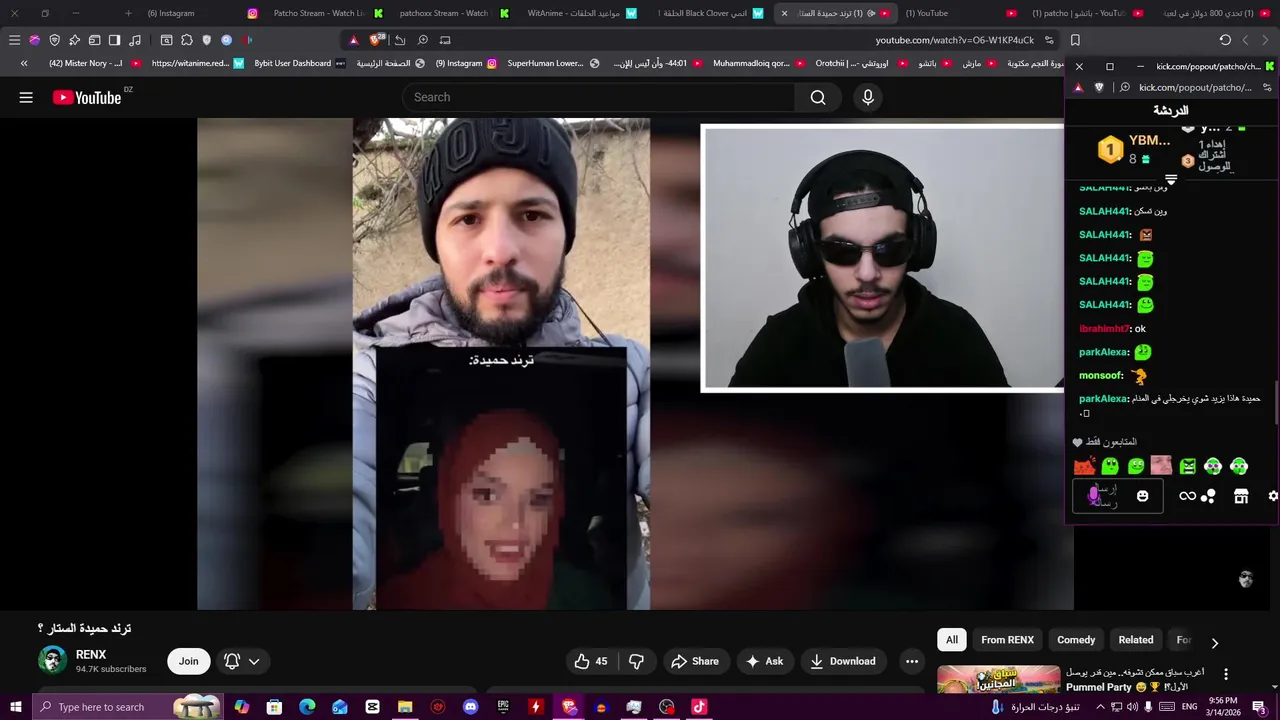Bookmark this page with the bookmark icon
Screen dimensions: 1280x720
click(x=1075, y=40)
